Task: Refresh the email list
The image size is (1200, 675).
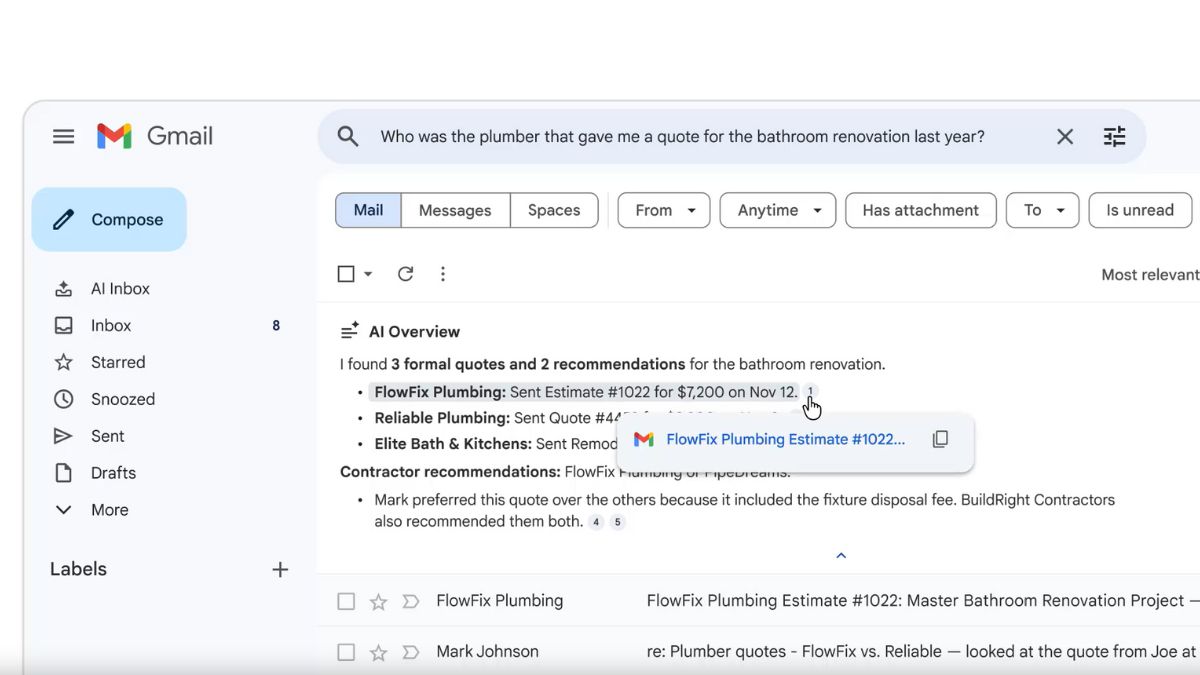Action: 405,273
